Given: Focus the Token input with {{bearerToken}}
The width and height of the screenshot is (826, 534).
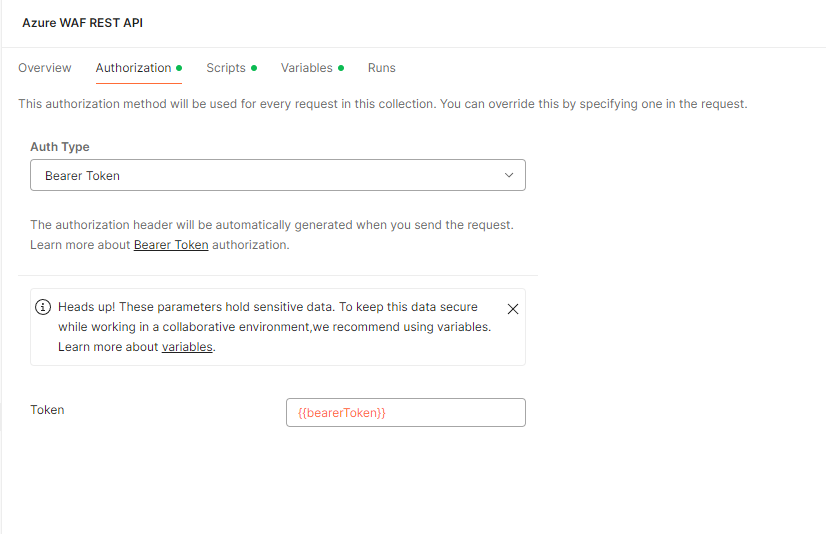Looking at the screenshot, I should pyautogui.click(x=405, y=413).
